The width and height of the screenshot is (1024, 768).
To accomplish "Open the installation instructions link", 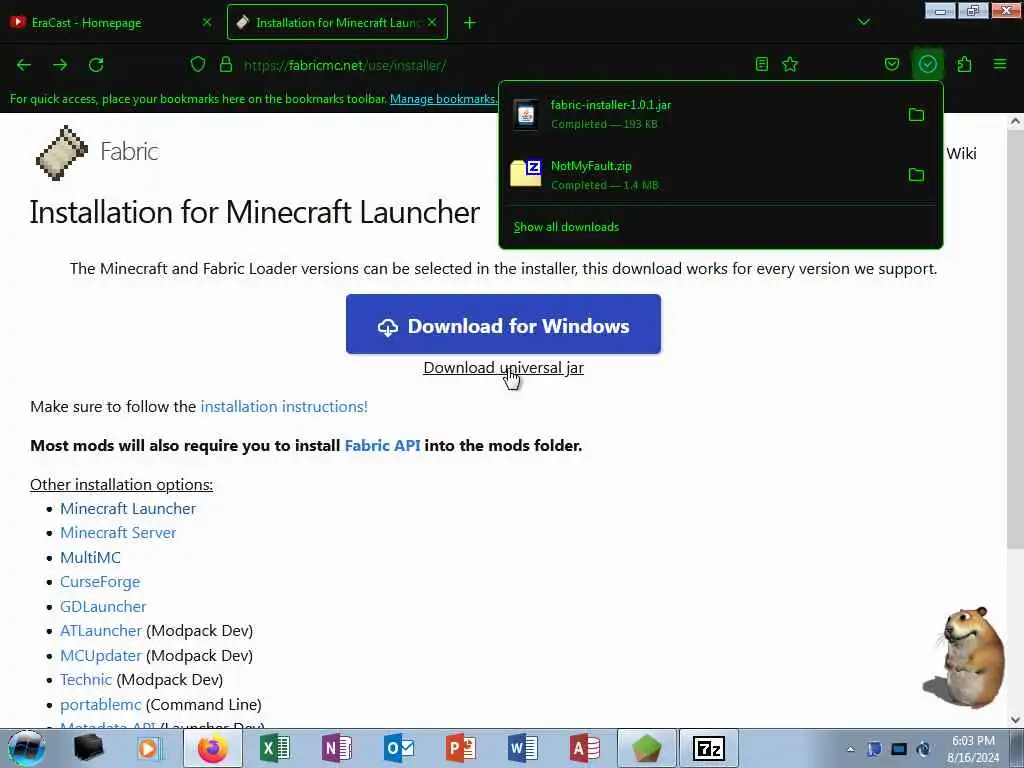I will [x=284, y=406].
